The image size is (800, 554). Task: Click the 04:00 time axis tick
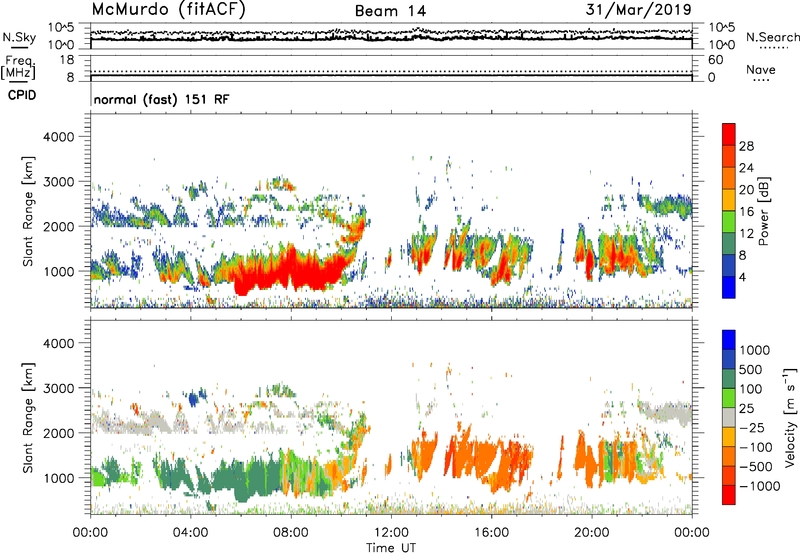pyautogui.click(x=190, y=533)
